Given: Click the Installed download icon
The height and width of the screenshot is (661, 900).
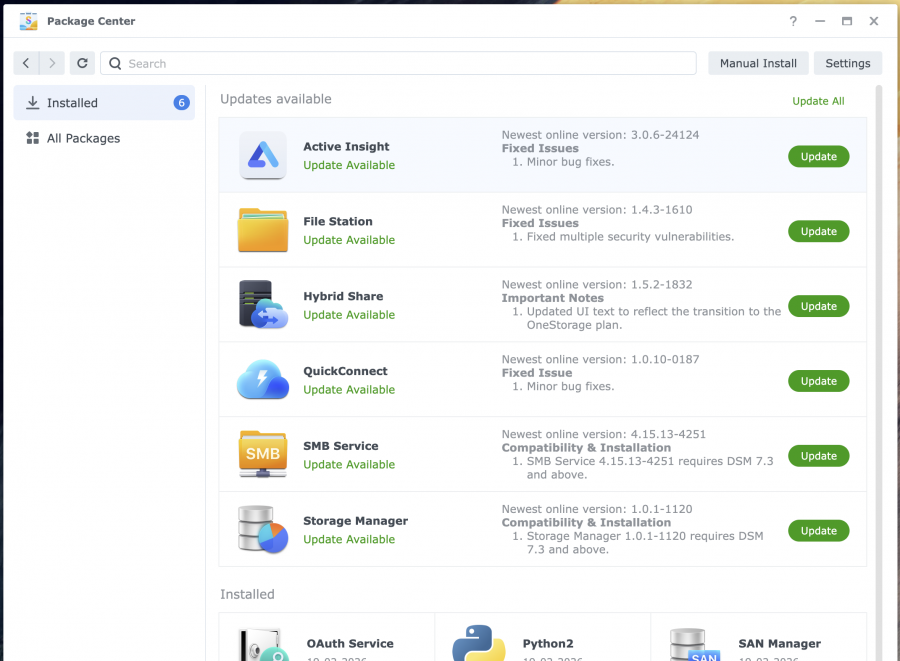Looking at the screenshot, I should (33, 103).
